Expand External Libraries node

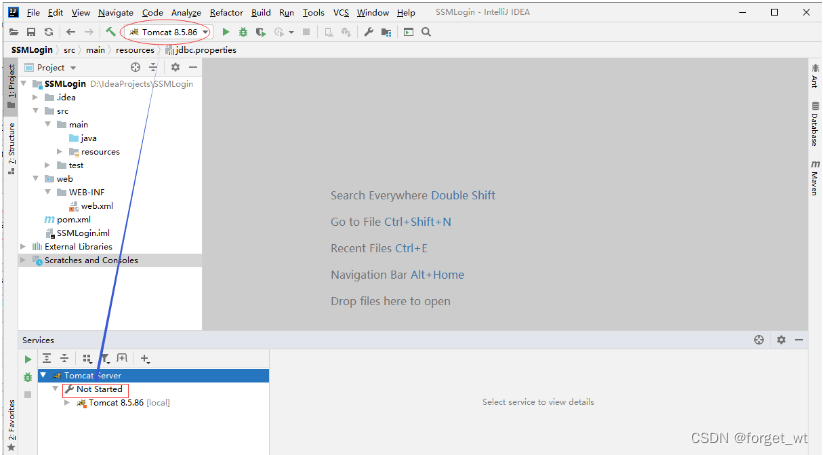(23, 247)
